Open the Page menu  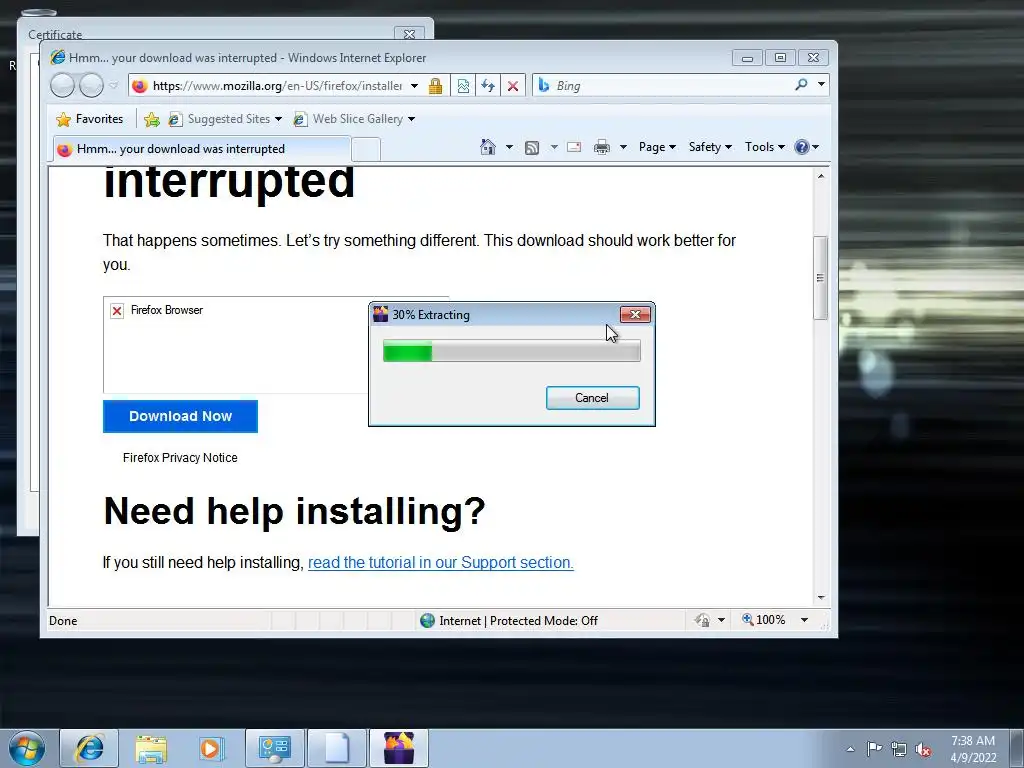coord(657,147)
